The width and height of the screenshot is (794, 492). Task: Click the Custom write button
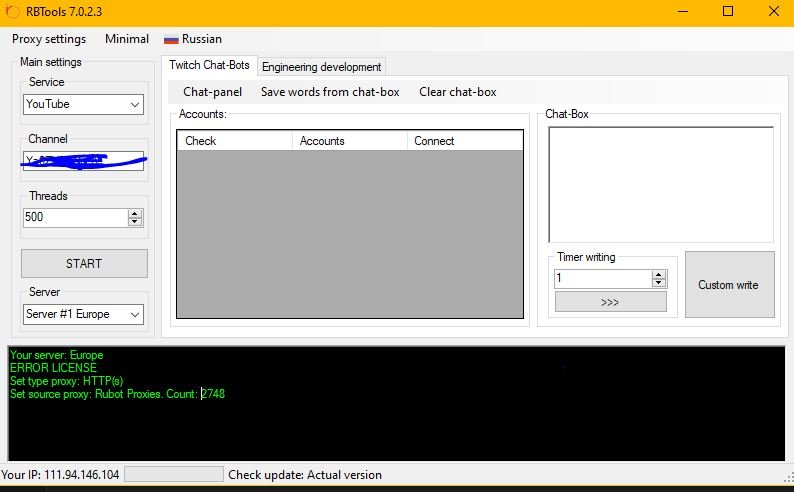pyautogui.click(x=728, y=285)
